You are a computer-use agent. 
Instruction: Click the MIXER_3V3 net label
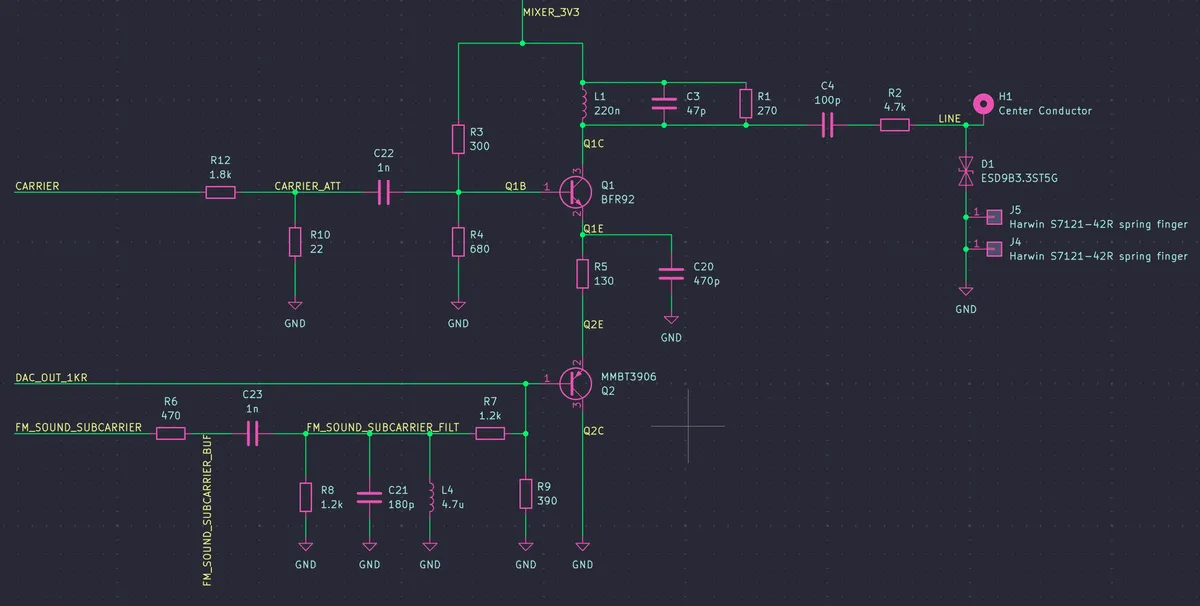pos(551,13)
